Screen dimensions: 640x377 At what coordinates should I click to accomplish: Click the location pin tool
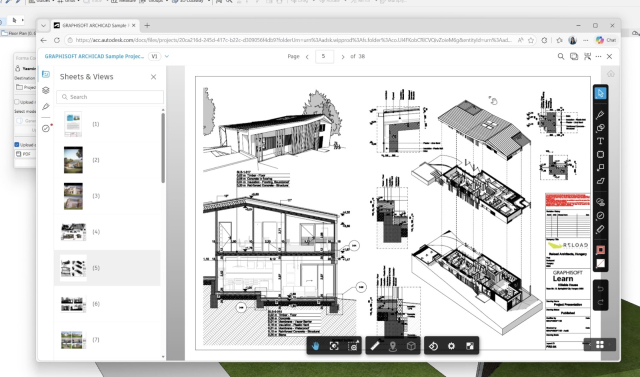pyautogui.click(x=393, y=346)
